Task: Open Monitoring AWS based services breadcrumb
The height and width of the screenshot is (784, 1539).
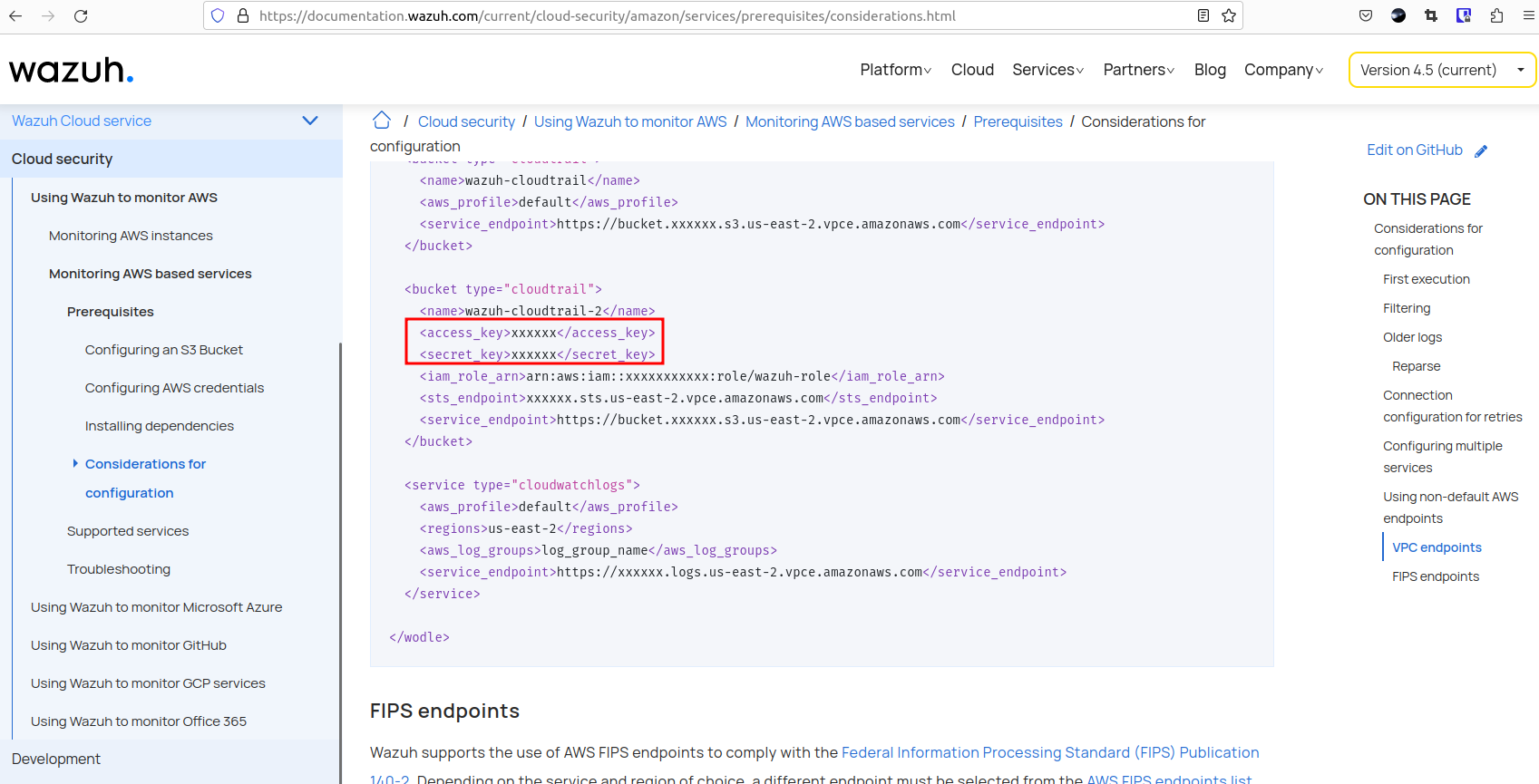Action: pyautogui.click(x=850, y=121)
